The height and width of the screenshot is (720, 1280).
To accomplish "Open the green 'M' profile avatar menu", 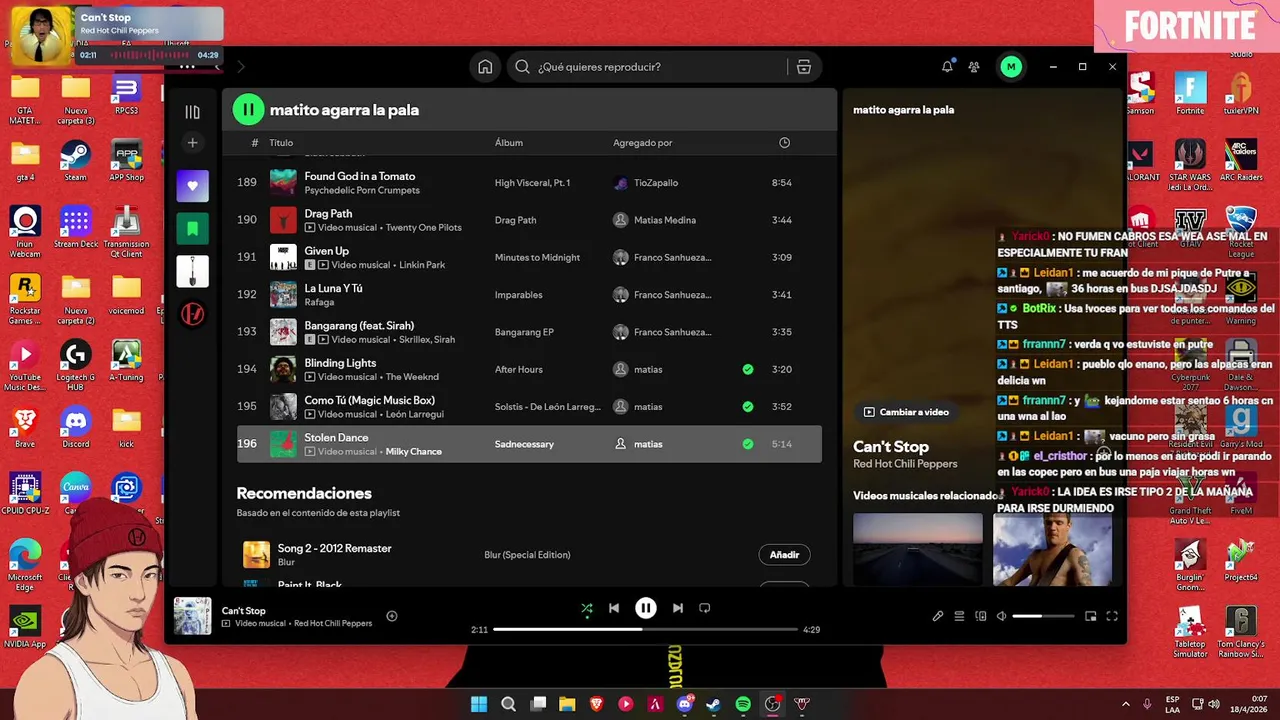I will 1011,67.
